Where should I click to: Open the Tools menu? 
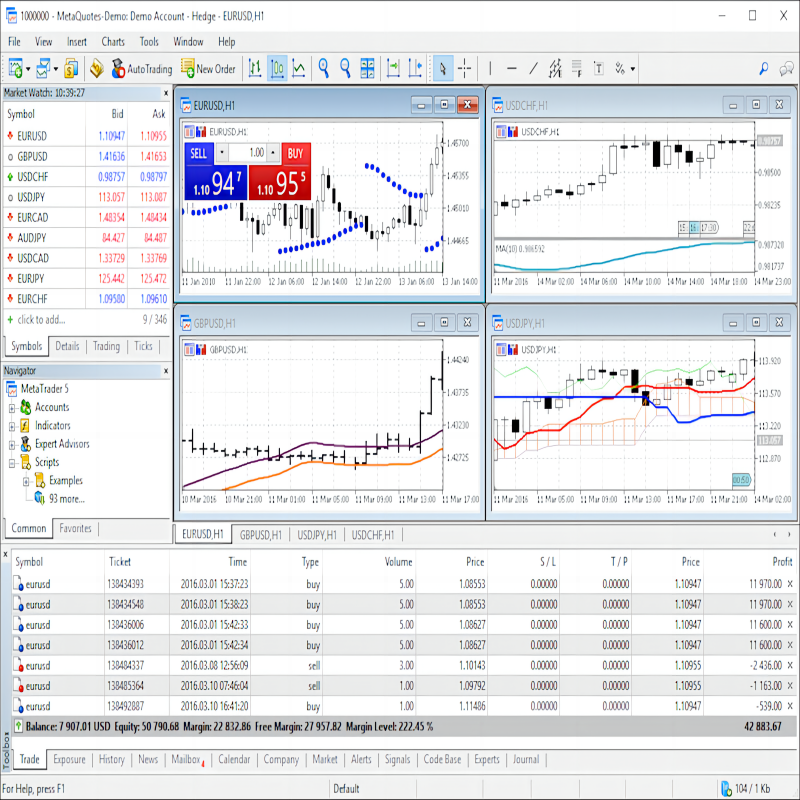click(149, 42)
